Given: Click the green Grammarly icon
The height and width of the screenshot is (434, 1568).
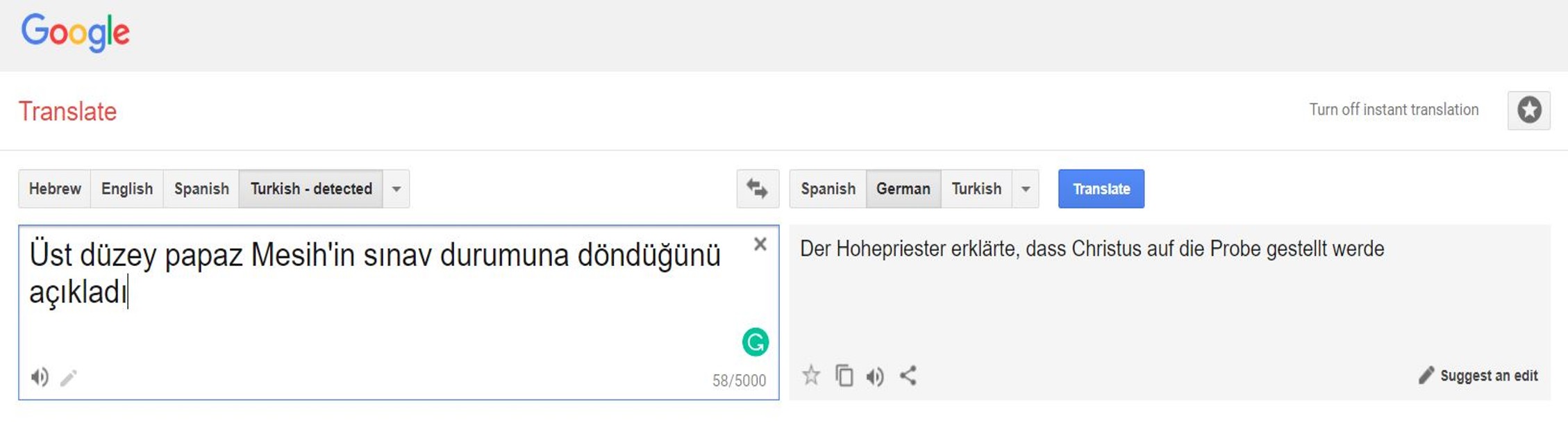Looking at the screenshot, I should [x=755, y=342].
